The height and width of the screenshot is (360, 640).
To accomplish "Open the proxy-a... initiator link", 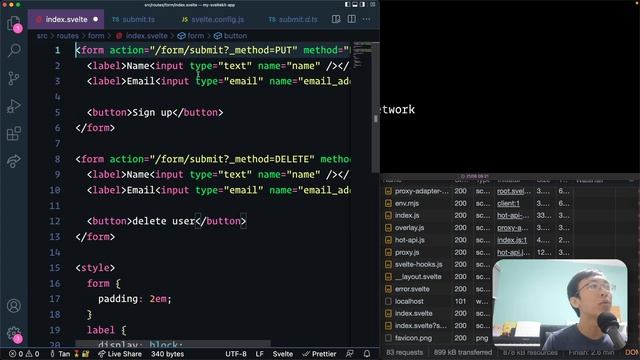I will point(512,228).
